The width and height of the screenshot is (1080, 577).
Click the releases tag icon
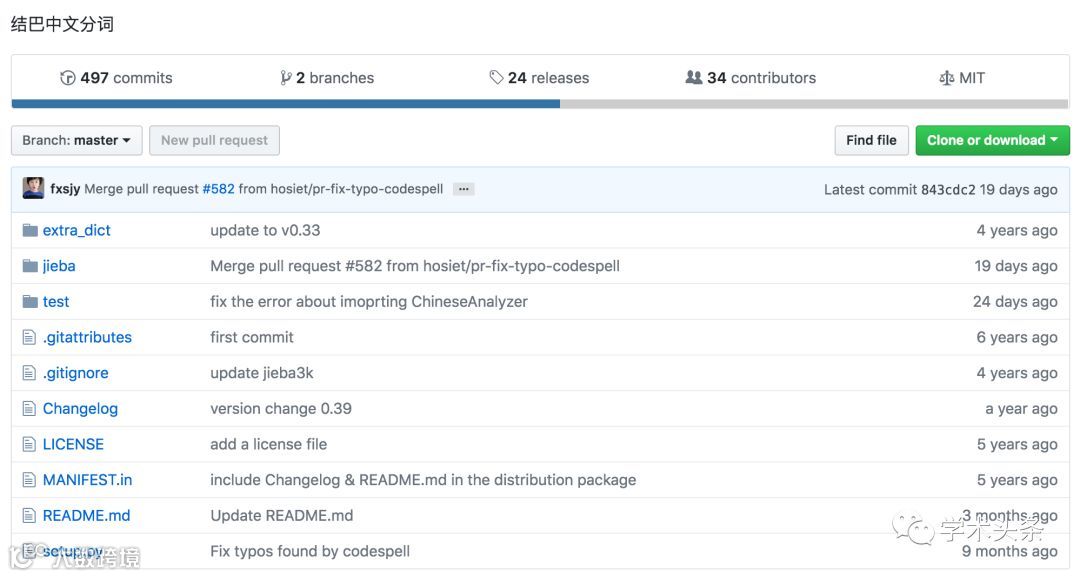point(496,78)
